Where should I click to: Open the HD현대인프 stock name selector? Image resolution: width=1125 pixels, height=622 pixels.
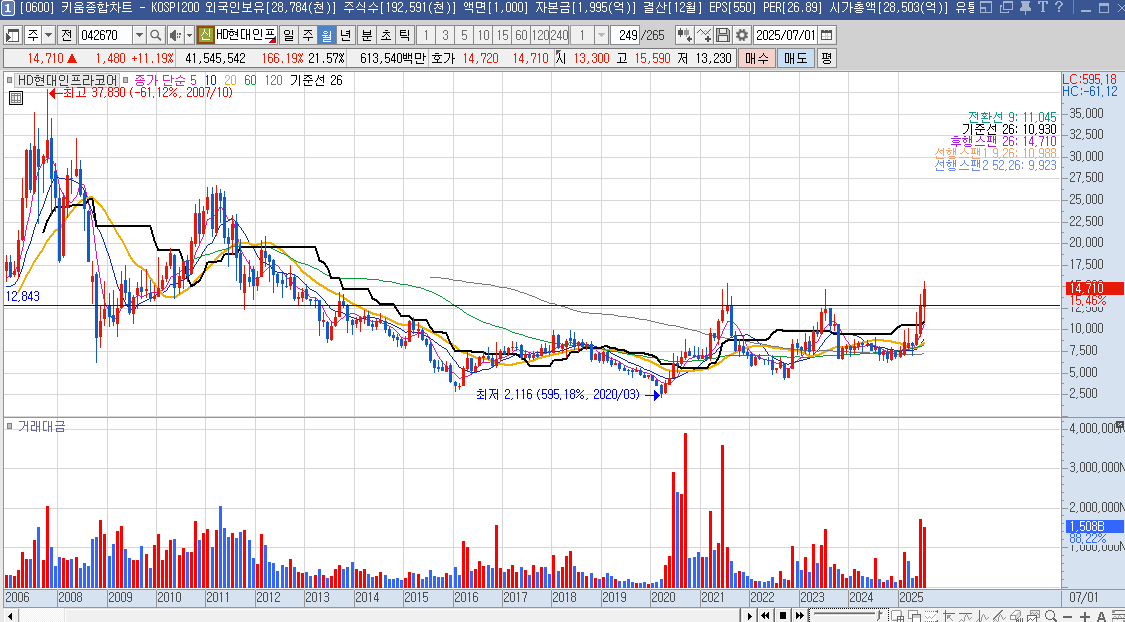245,35
